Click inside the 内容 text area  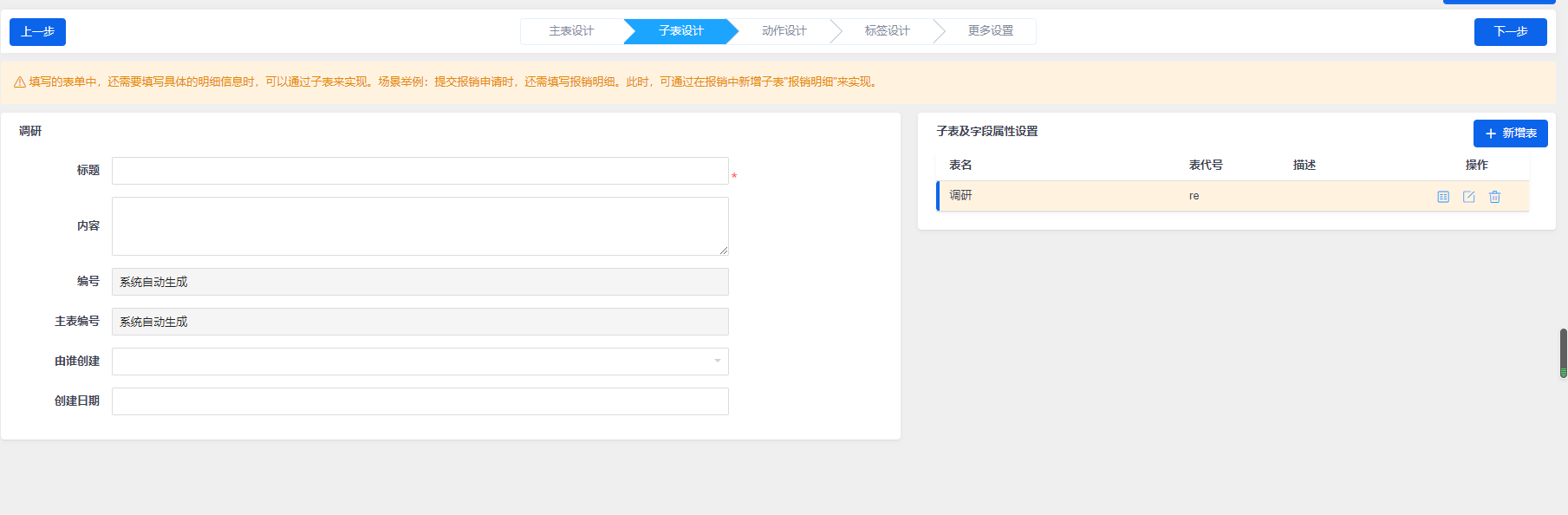point(420,226)
